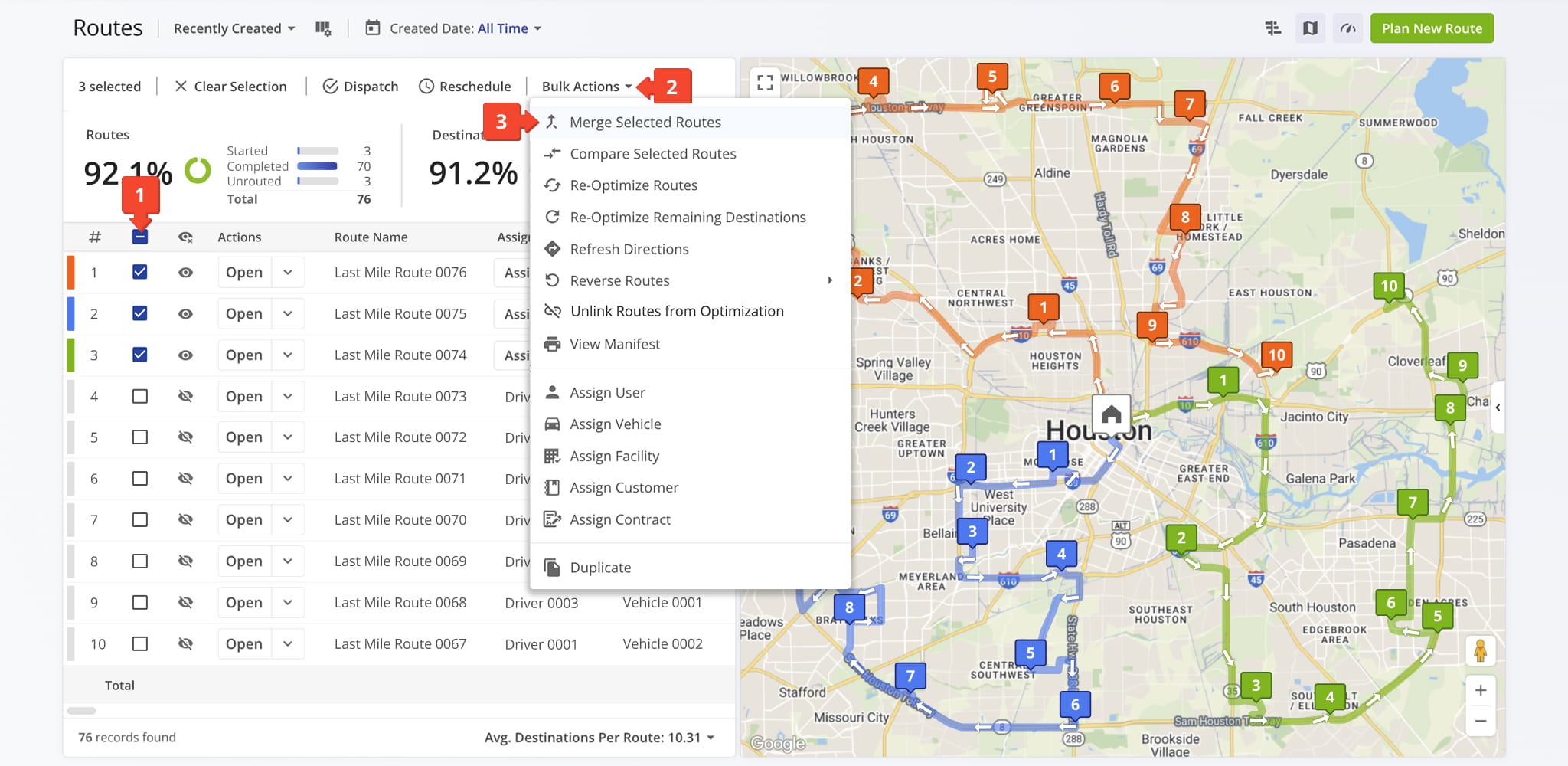
Task: Open the Recently Created sort dropdown
Action: (x=232, y=28)
